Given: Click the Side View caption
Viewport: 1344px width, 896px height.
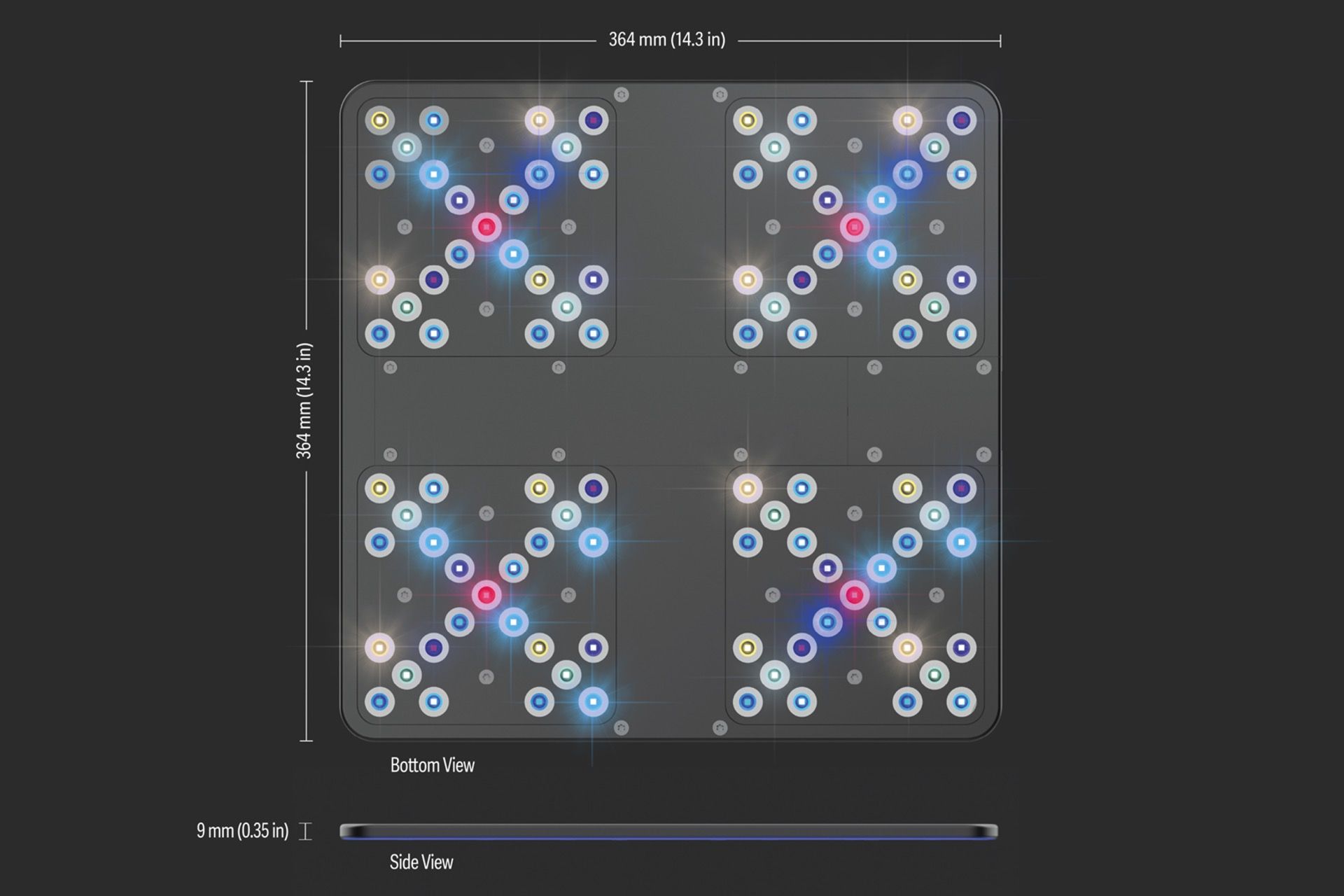Looking at the screenshot, I should [x=421, y=862].
